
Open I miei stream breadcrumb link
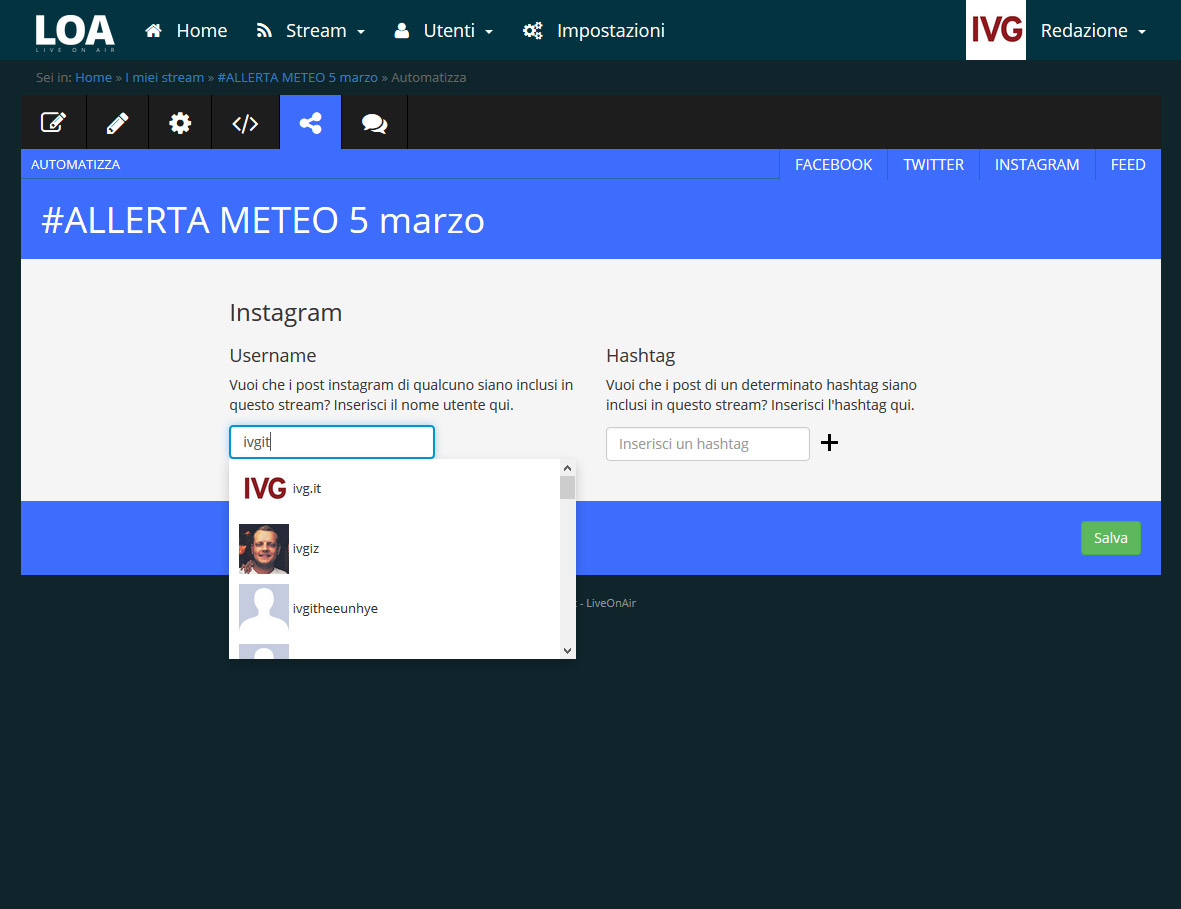[164, 78]
